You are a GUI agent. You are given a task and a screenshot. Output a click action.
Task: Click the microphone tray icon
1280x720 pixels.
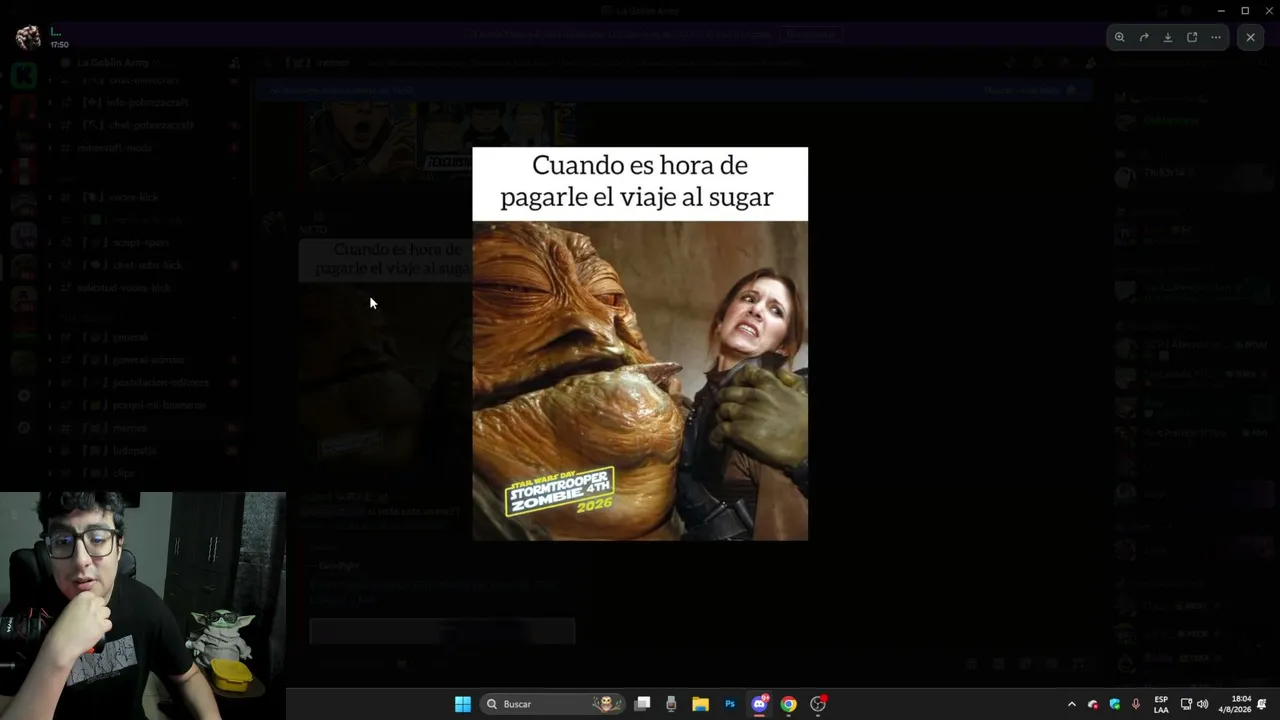[x=1136, y=704]
